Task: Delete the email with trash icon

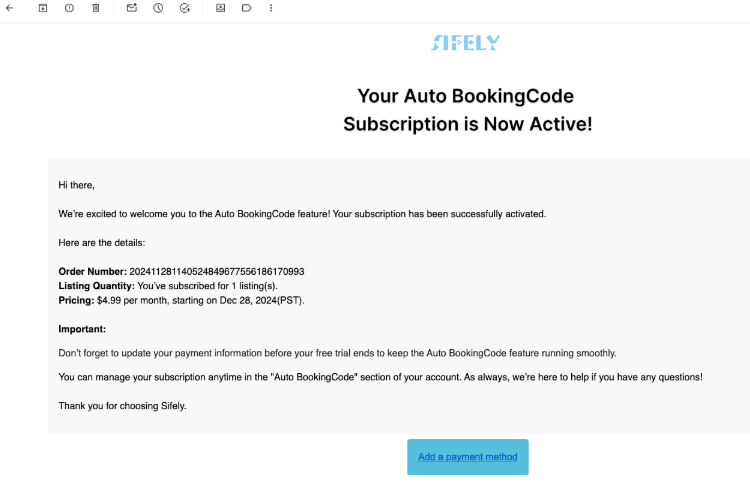Action: point(96,8)
